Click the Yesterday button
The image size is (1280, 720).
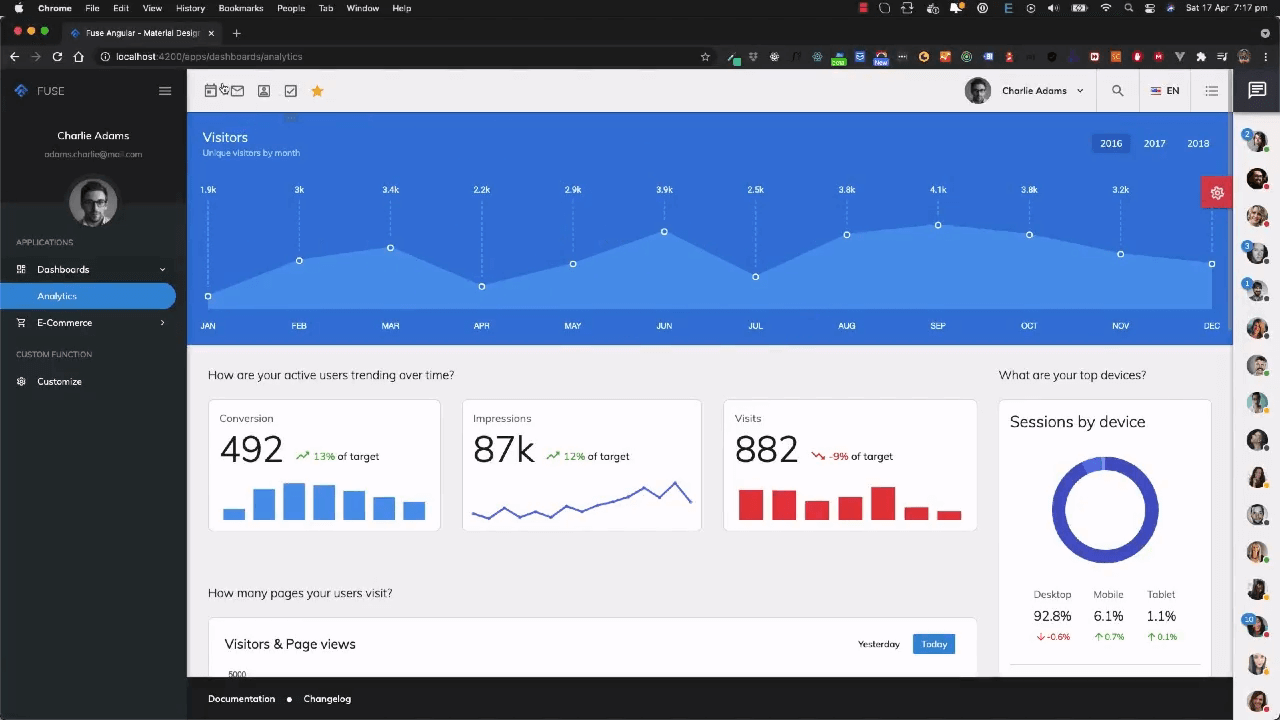878,644
